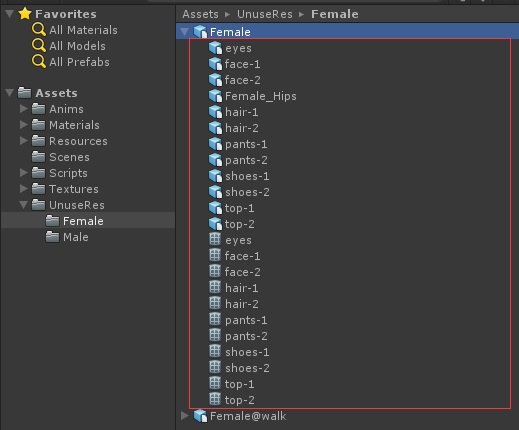Click the Materials folder icon
The height and width of the screenshot is (430, 519).
click(38, 125)
